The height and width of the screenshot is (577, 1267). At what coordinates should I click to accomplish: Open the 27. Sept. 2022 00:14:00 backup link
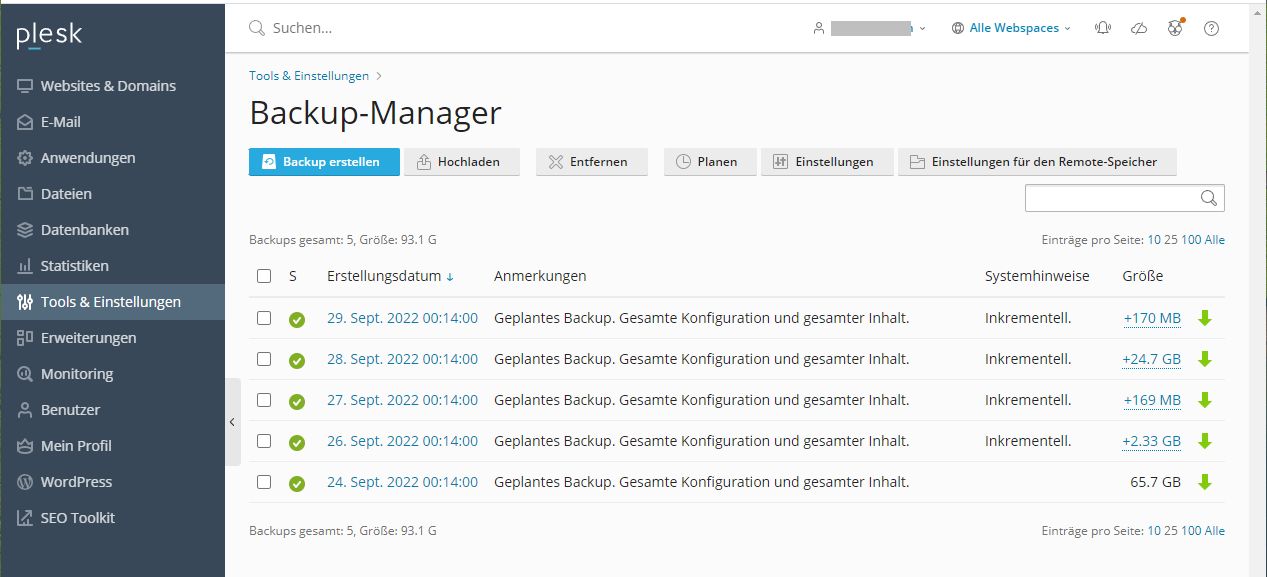coord(402,400)
